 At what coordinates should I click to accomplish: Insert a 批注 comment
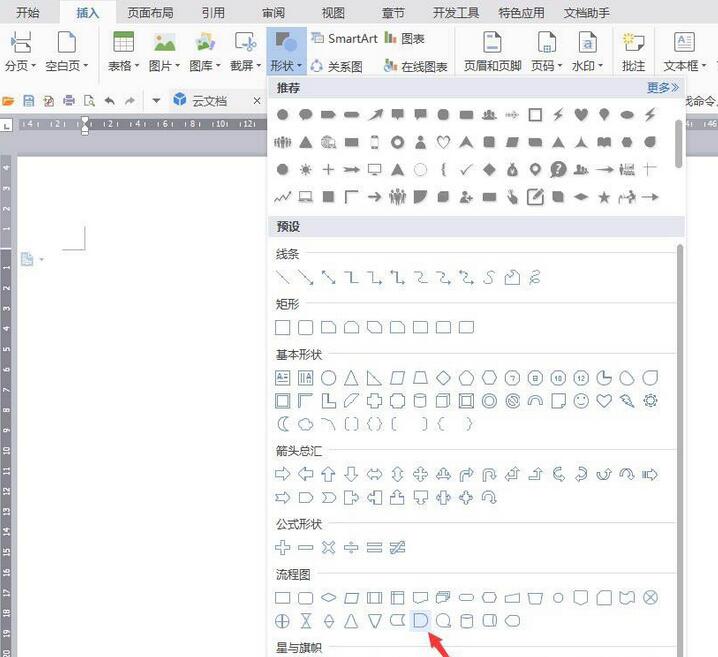coord(633,51)
